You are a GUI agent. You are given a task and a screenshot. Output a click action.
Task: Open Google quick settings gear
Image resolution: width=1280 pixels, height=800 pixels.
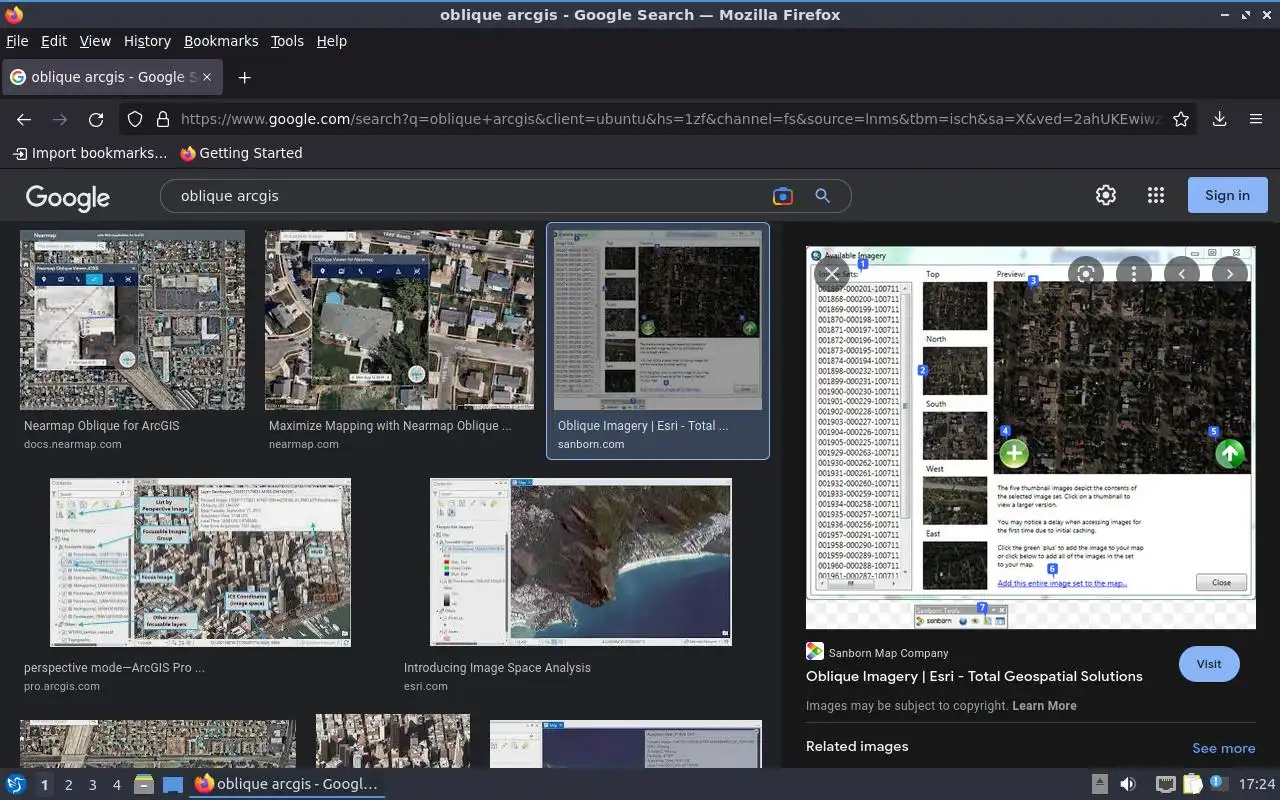1105,195
